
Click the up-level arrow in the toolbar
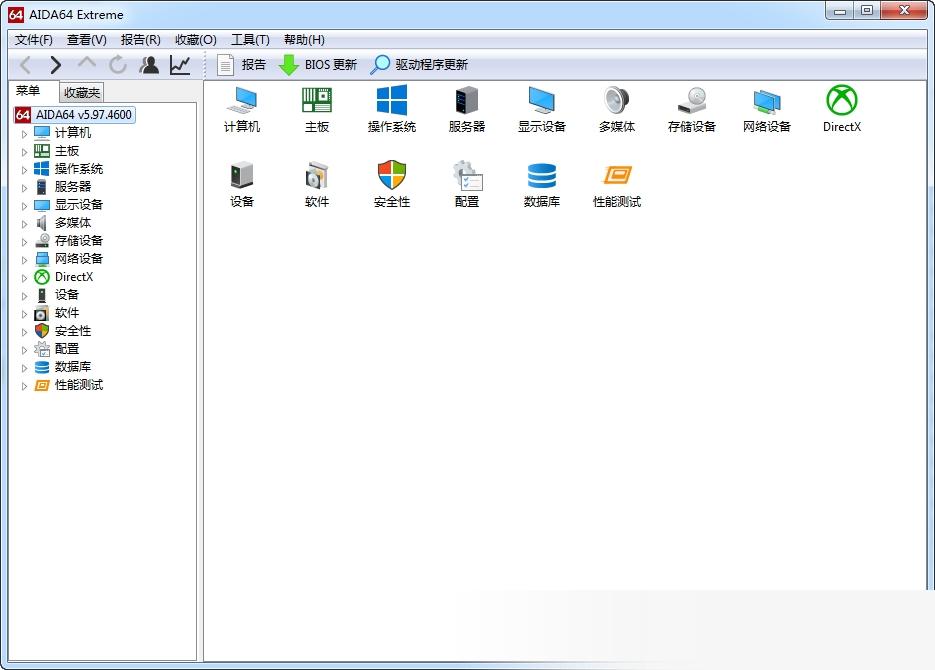point(87,63)
